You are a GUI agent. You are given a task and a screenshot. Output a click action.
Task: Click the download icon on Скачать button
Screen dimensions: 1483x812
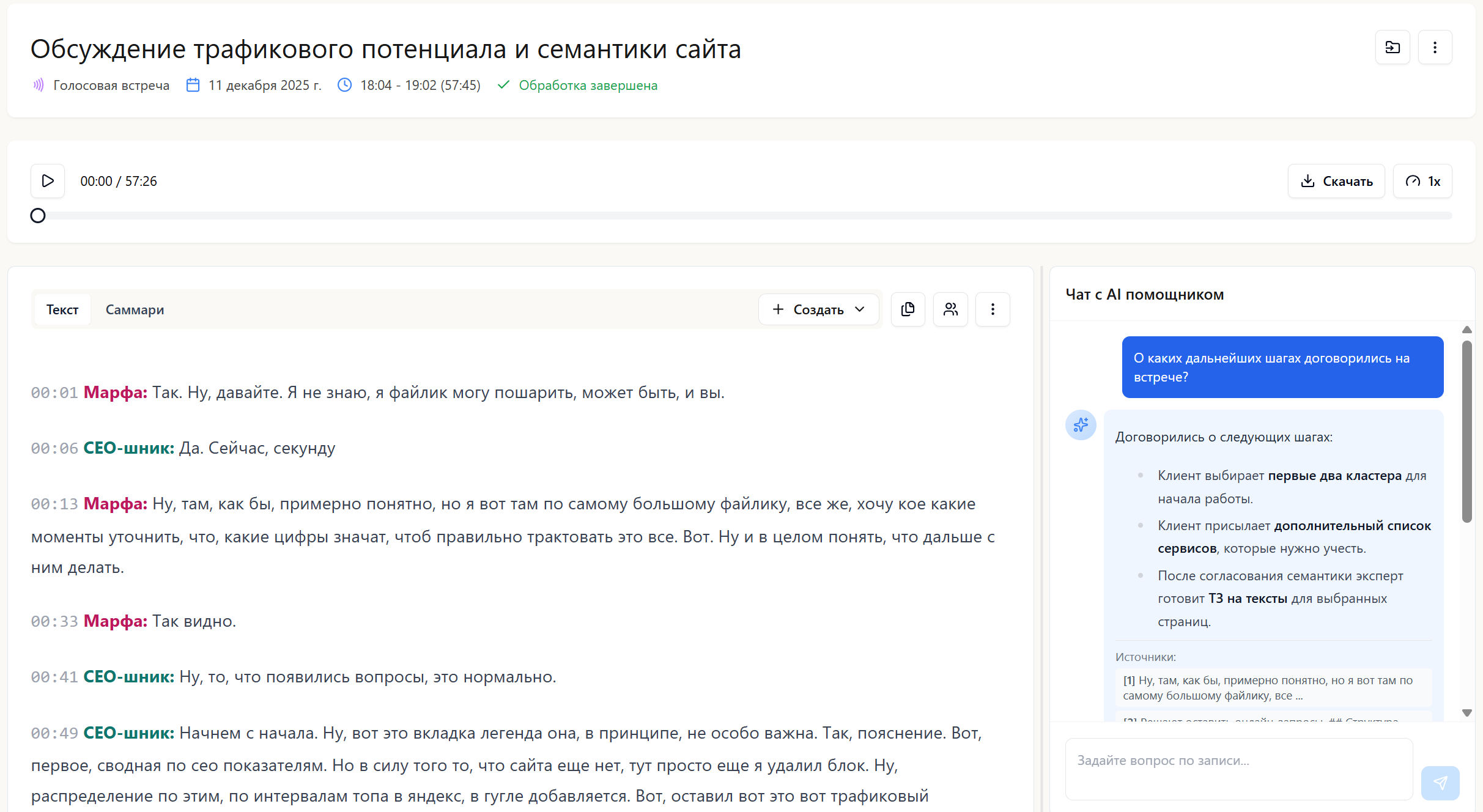coord(1308,181)
